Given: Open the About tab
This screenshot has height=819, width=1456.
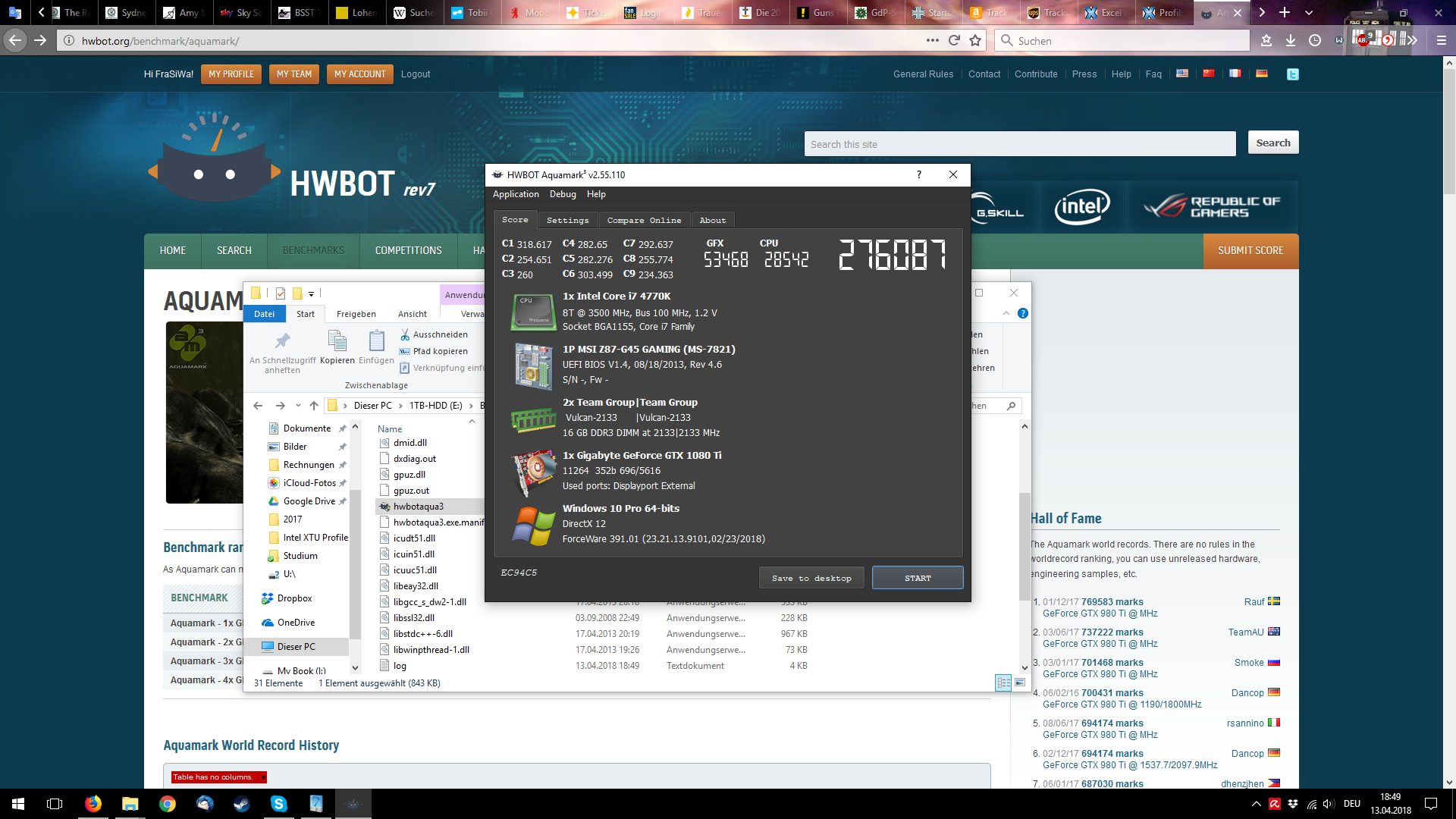Looking at the screenshot, I should tap(712, 220).
